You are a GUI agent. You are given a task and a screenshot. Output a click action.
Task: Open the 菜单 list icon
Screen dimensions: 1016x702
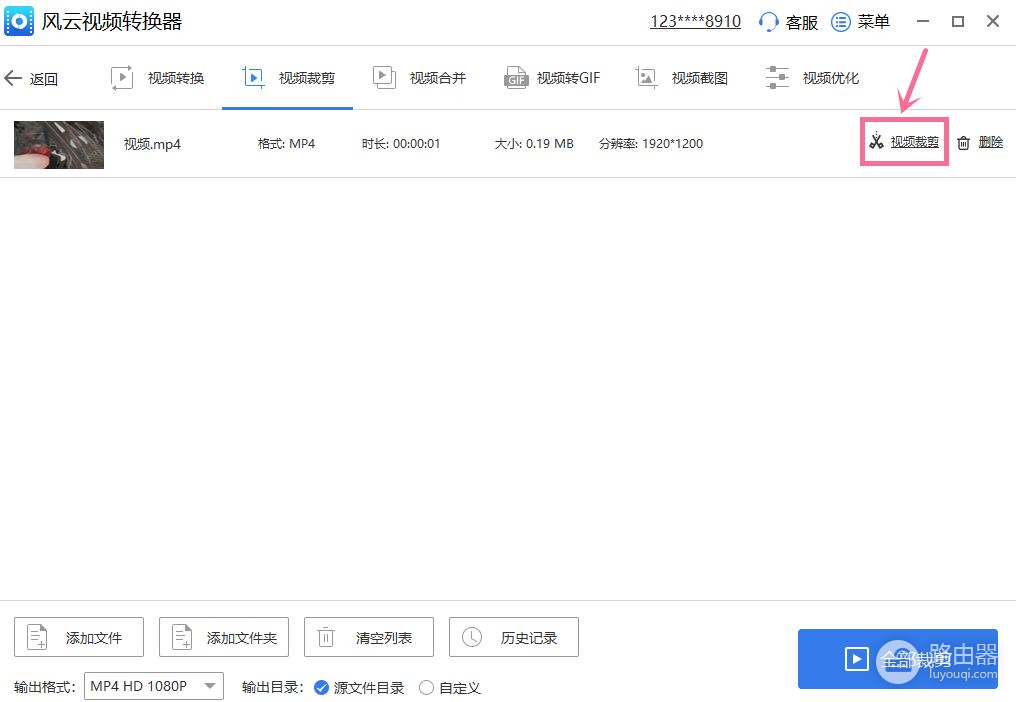[x=841, y=22]
